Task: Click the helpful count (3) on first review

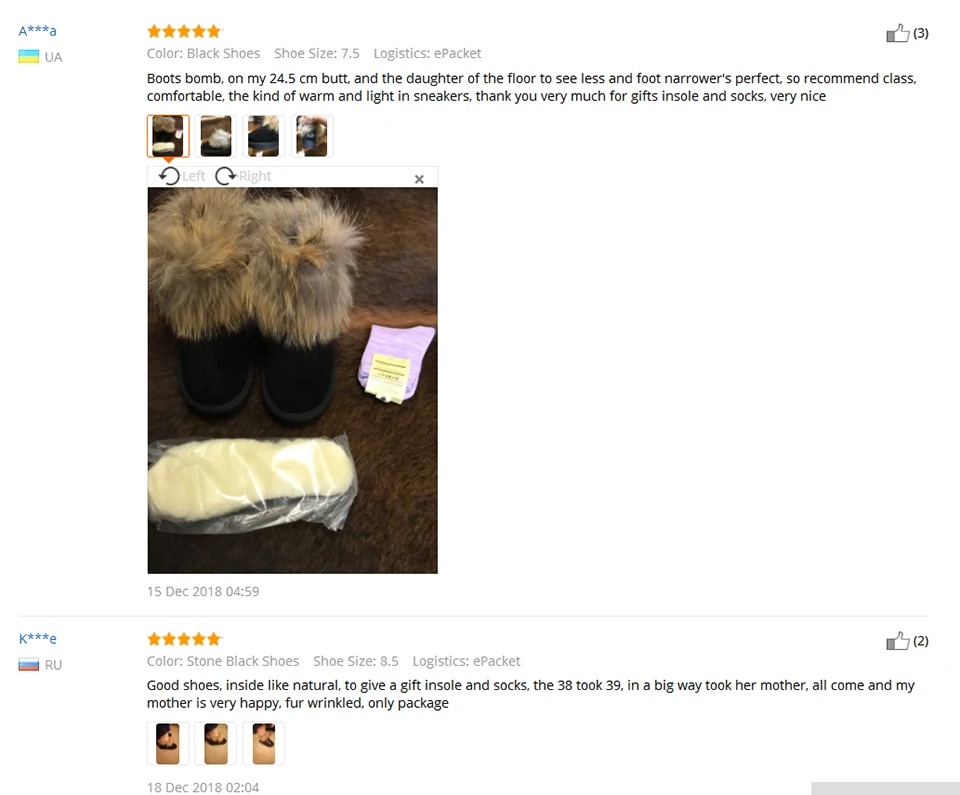Action: tap(921, 33)
